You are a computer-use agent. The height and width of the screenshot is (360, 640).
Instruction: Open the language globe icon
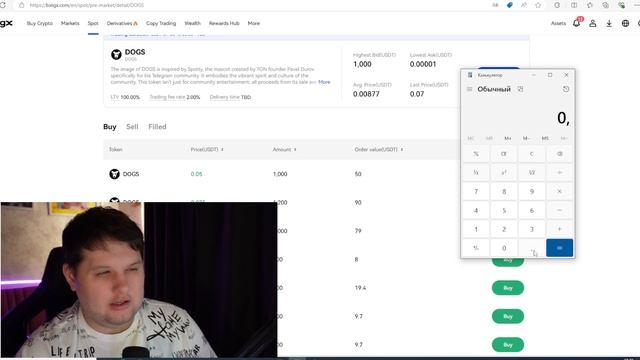coord(625,23)
